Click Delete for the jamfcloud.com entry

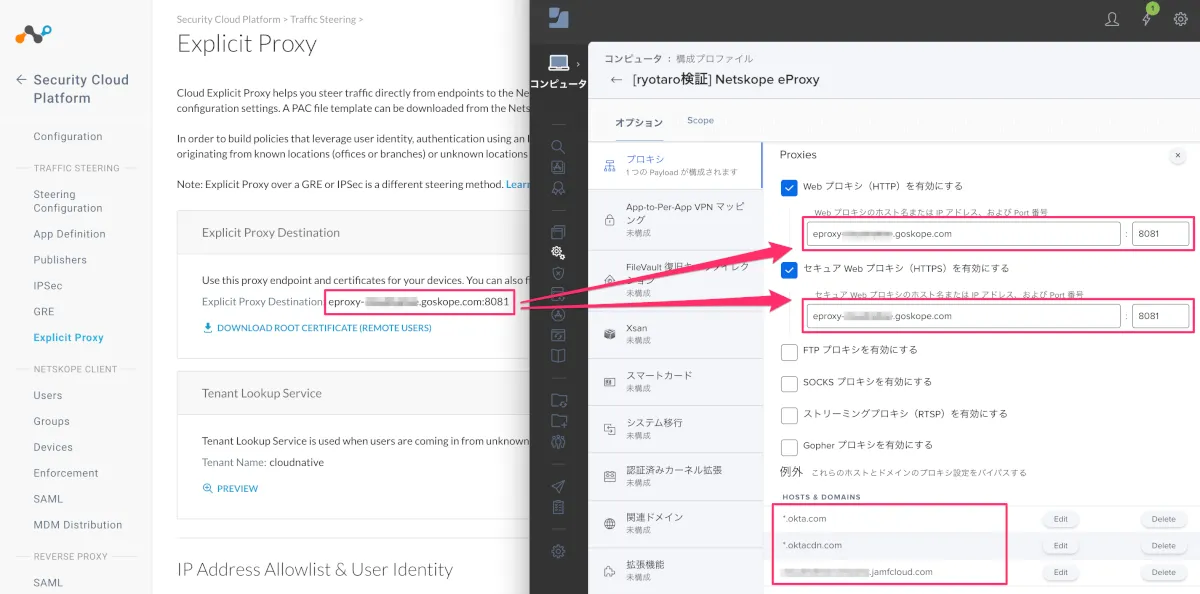[x=1163, y=572]
